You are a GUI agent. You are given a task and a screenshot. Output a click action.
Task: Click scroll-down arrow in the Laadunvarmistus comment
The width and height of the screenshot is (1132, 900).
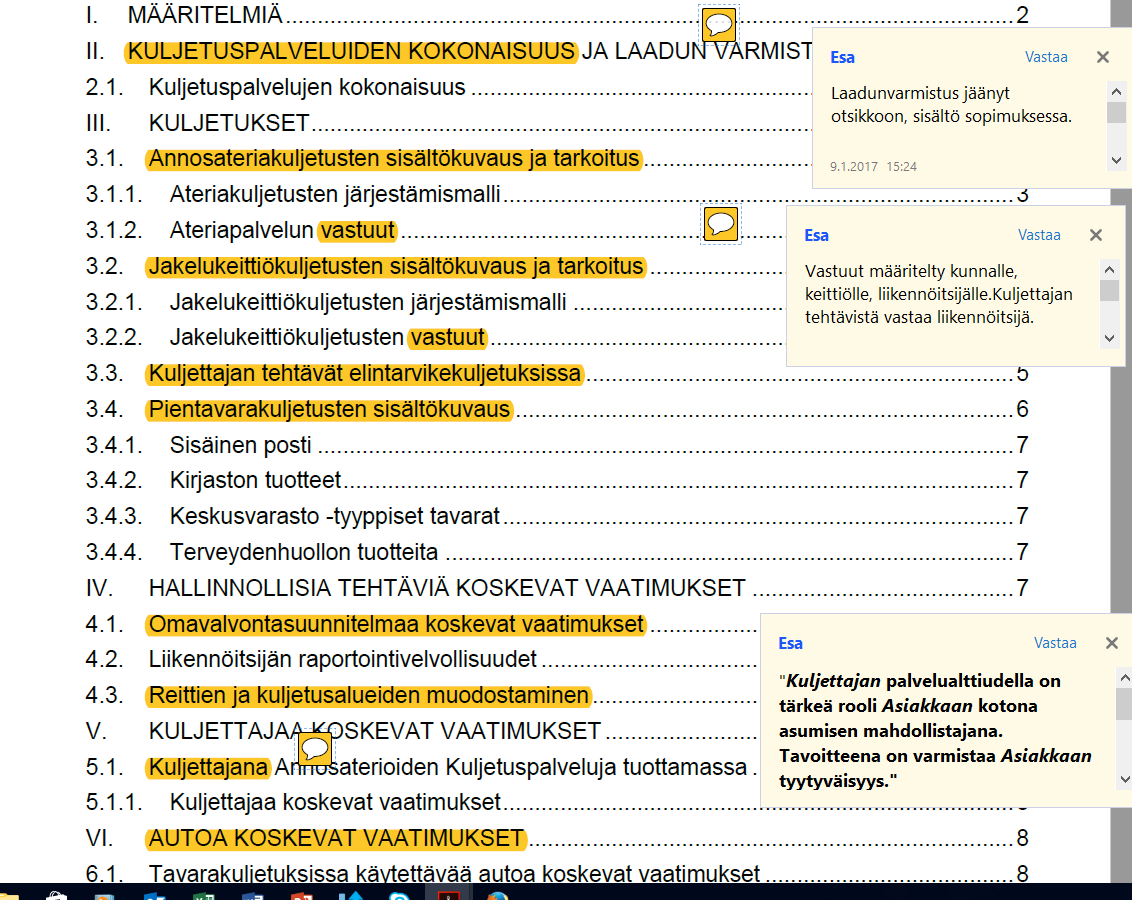1116,160
